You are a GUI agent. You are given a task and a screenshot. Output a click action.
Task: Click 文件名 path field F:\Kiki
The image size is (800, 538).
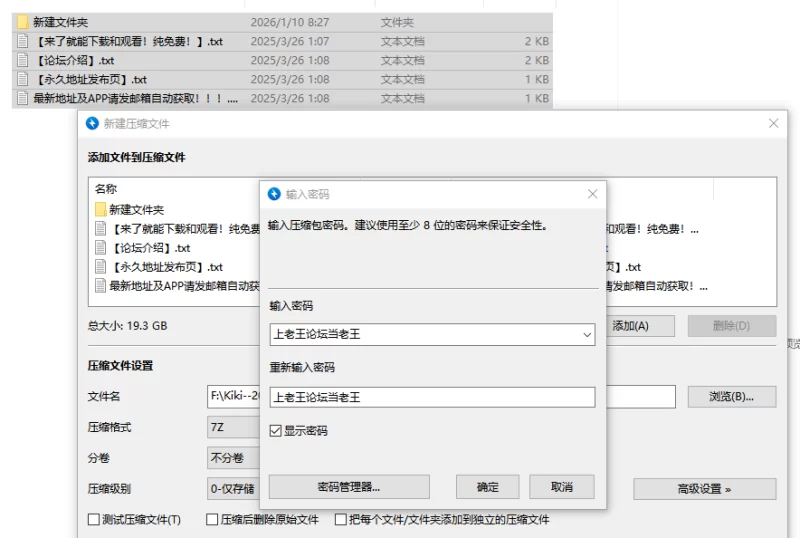[x=234, y=397]
